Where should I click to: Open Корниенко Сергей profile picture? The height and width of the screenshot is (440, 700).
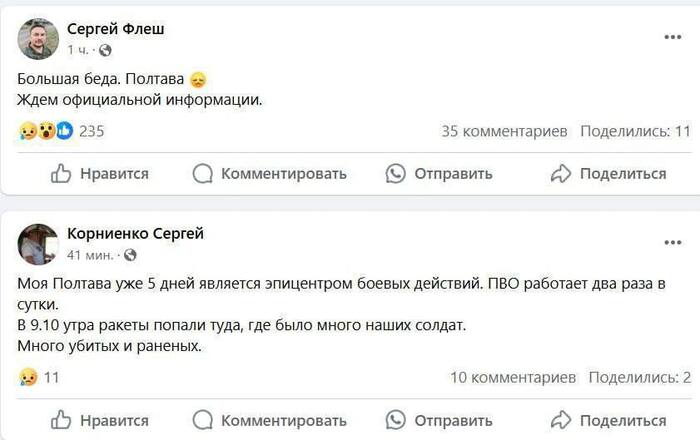[39, 243]
